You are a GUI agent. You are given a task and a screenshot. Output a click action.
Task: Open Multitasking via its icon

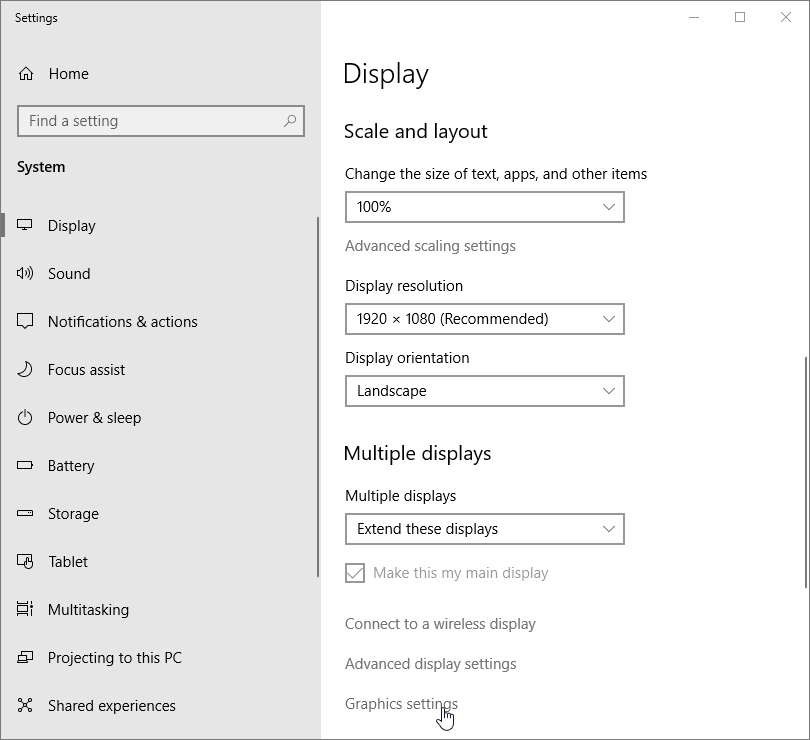click(26, 610)
